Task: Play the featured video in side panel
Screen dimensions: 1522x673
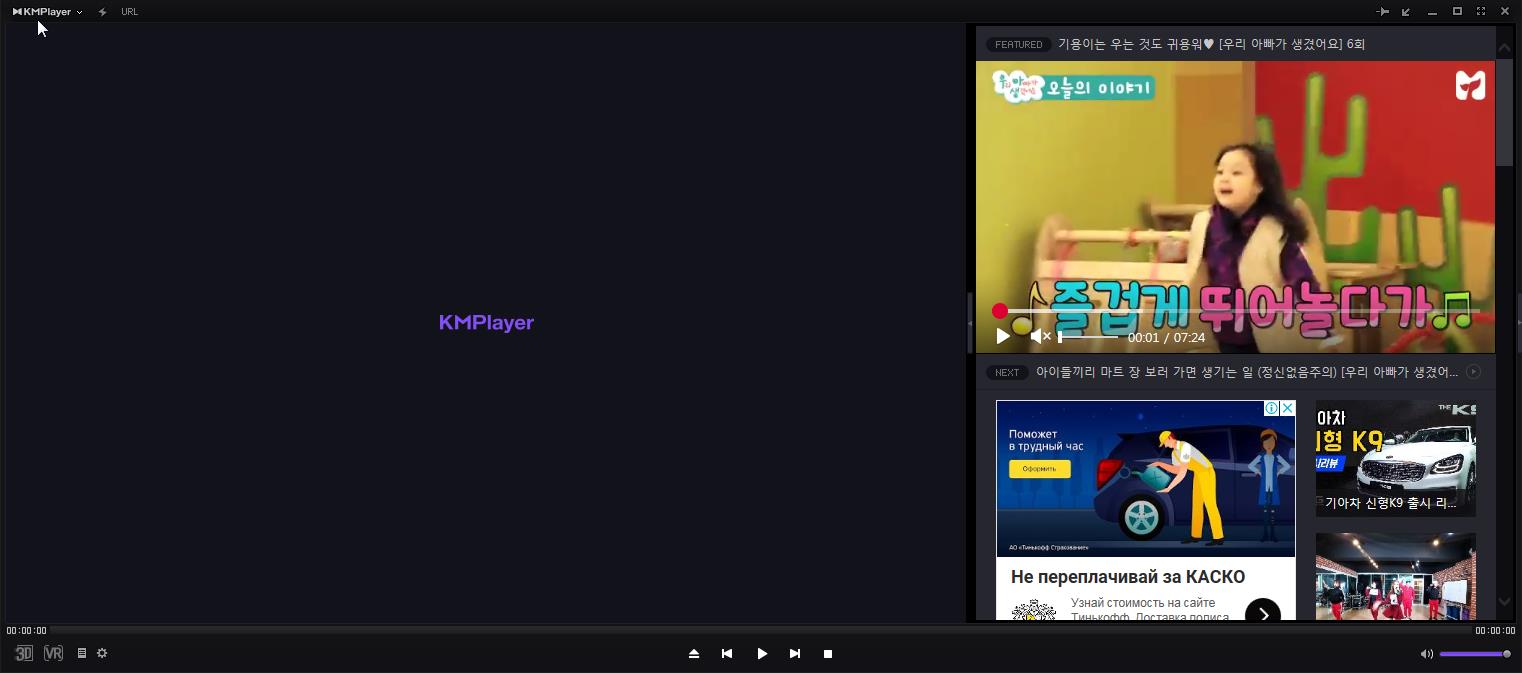Action: [1003, 337]
